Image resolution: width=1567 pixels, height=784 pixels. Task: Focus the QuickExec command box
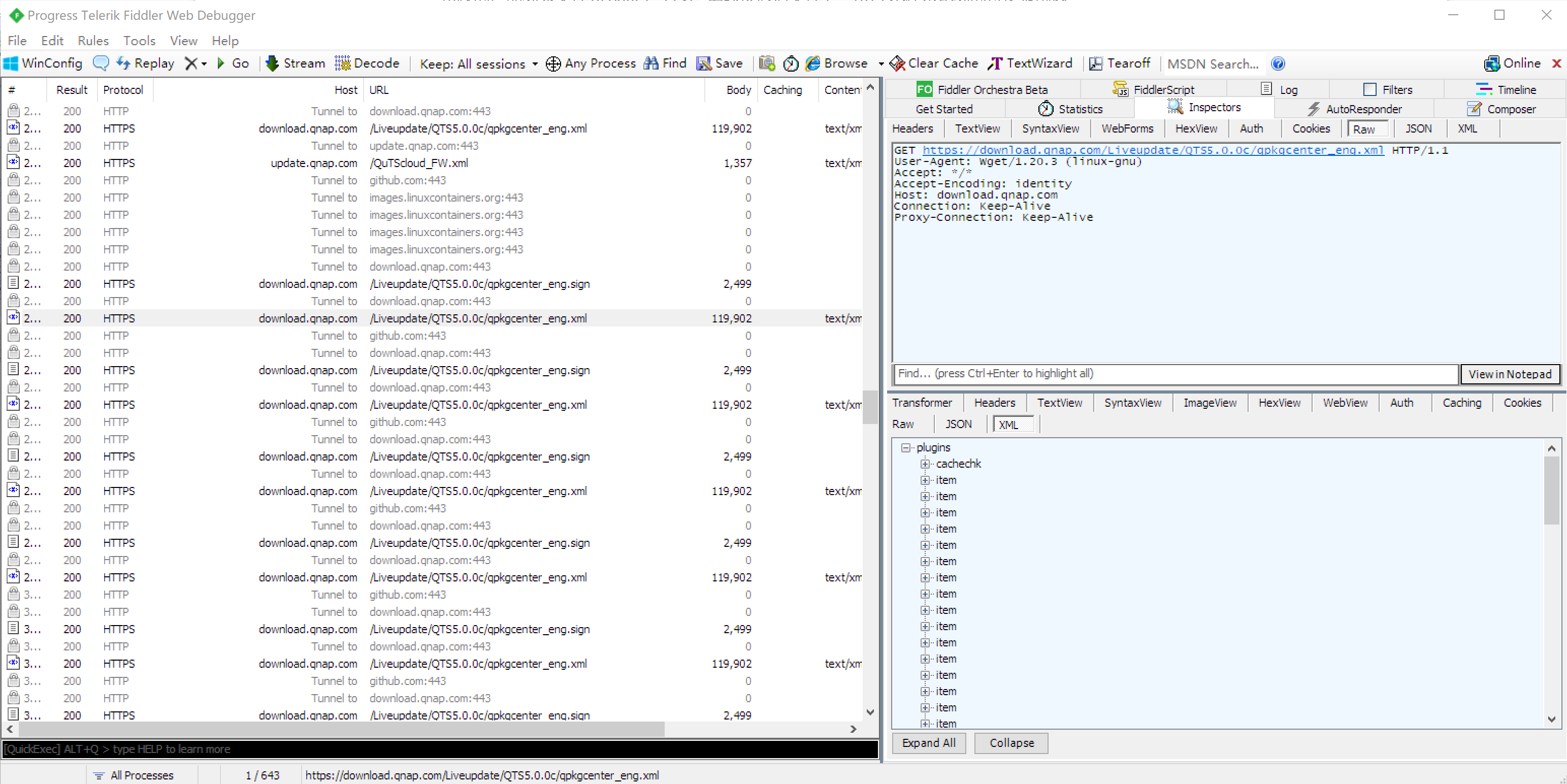tap(440, 749)
